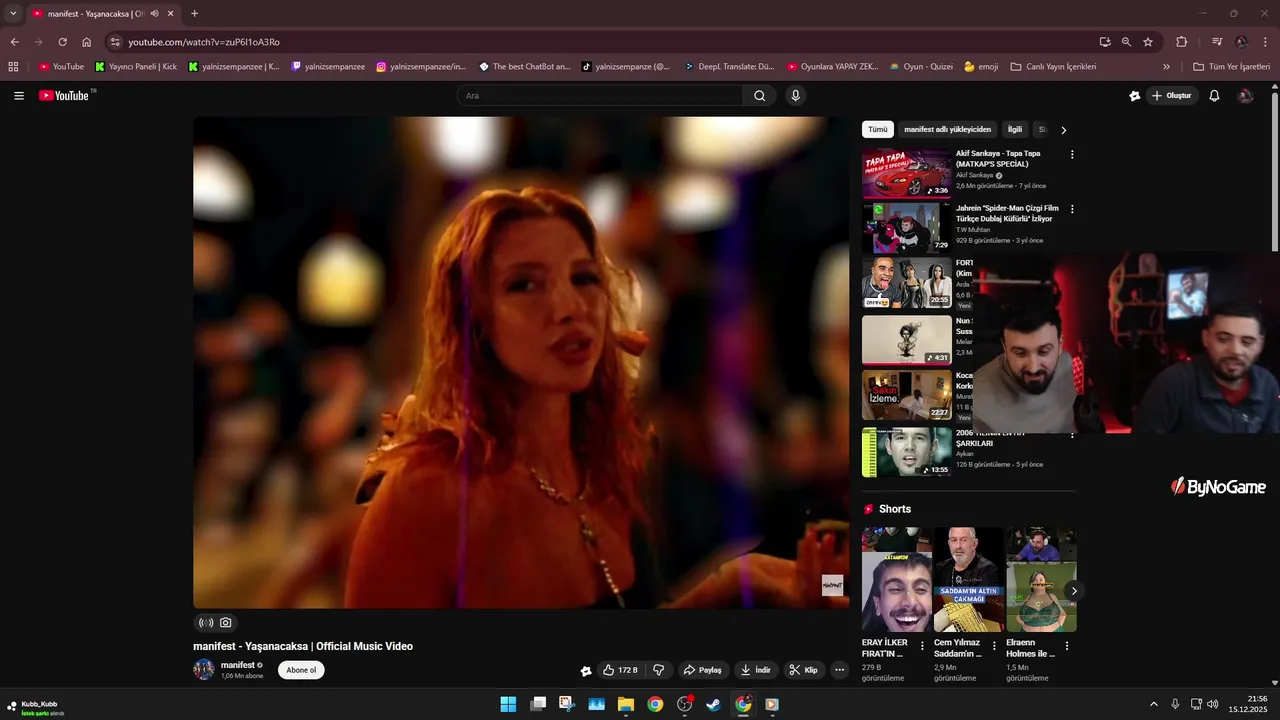Click the browser home icon
This screenshot has width=1280, height=720.
point(86,42)
